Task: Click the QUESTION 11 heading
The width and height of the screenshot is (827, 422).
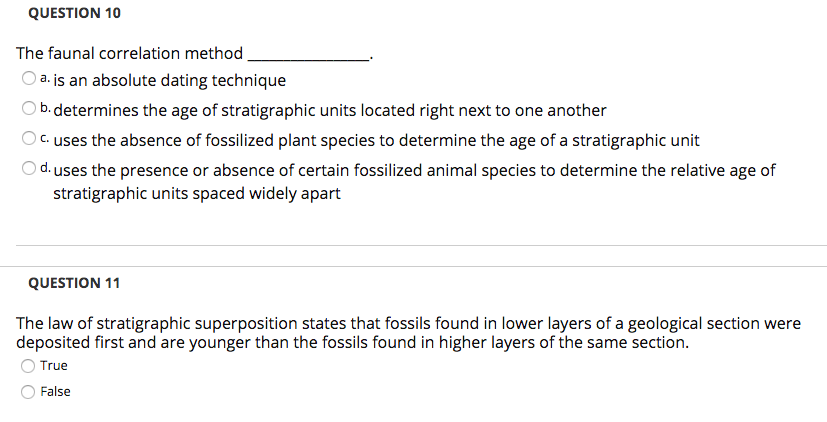Action: coord(74,283)
